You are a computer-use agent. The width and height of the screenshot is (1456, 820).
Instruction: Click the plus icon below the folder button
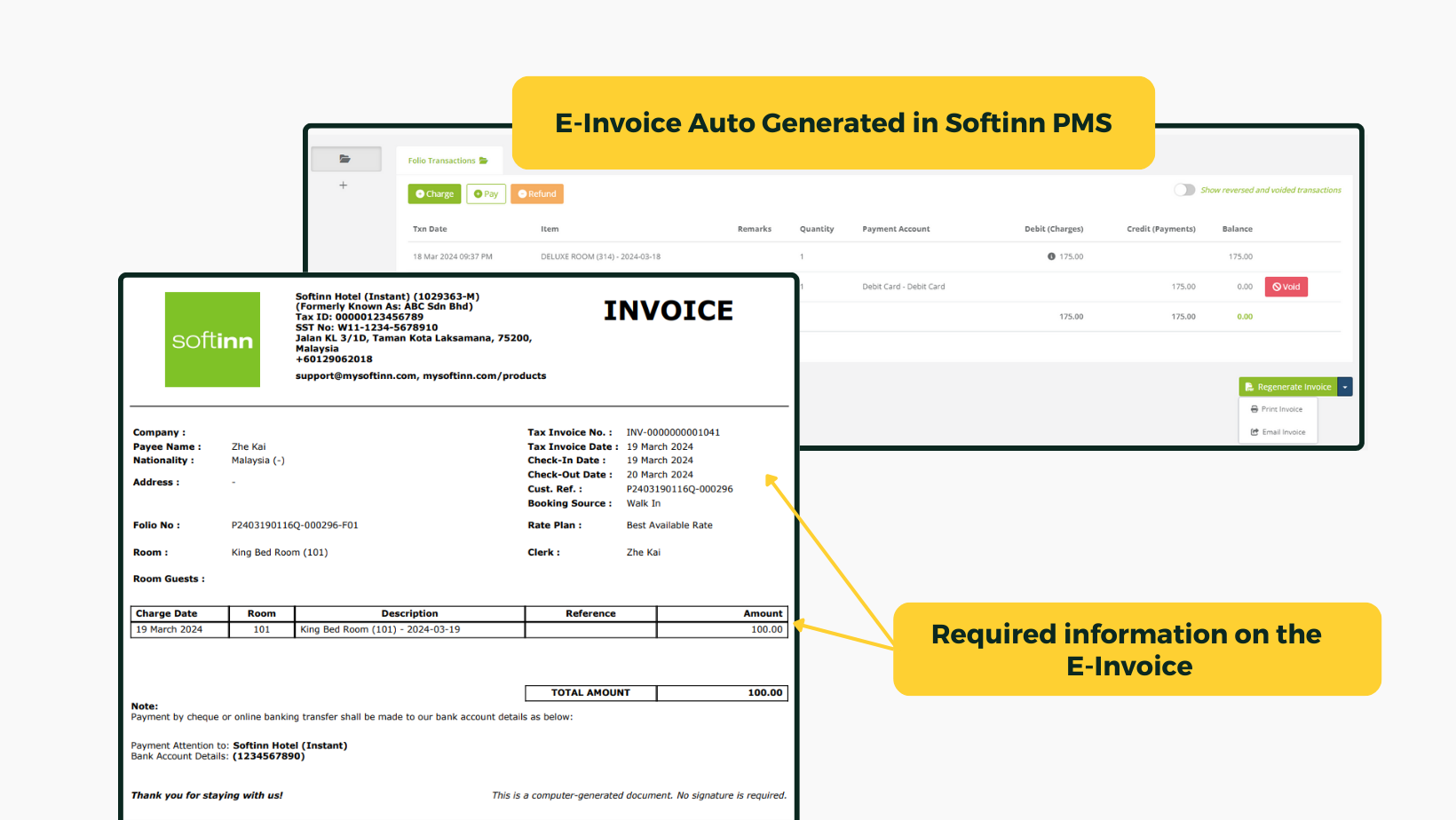click(344, 185)
